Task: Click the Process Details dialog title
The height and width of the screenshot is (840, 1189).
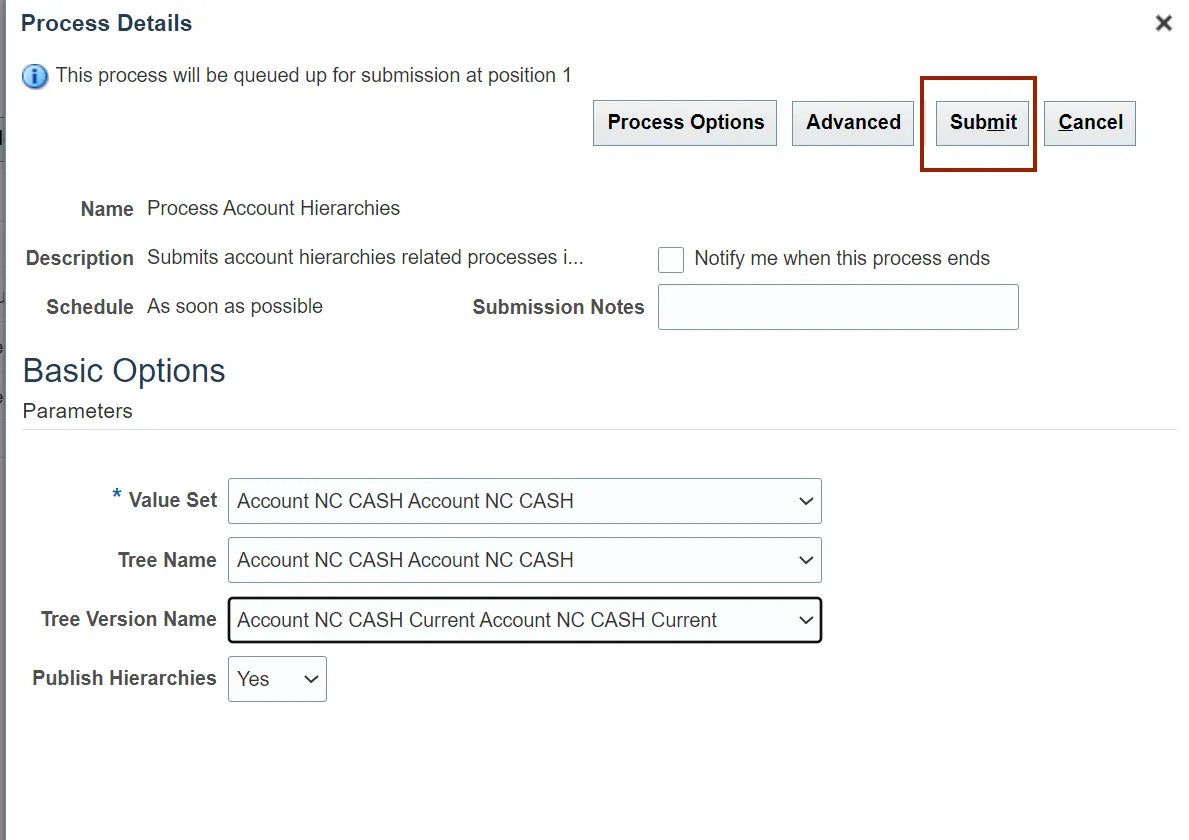Action: (x=106, y=23)
